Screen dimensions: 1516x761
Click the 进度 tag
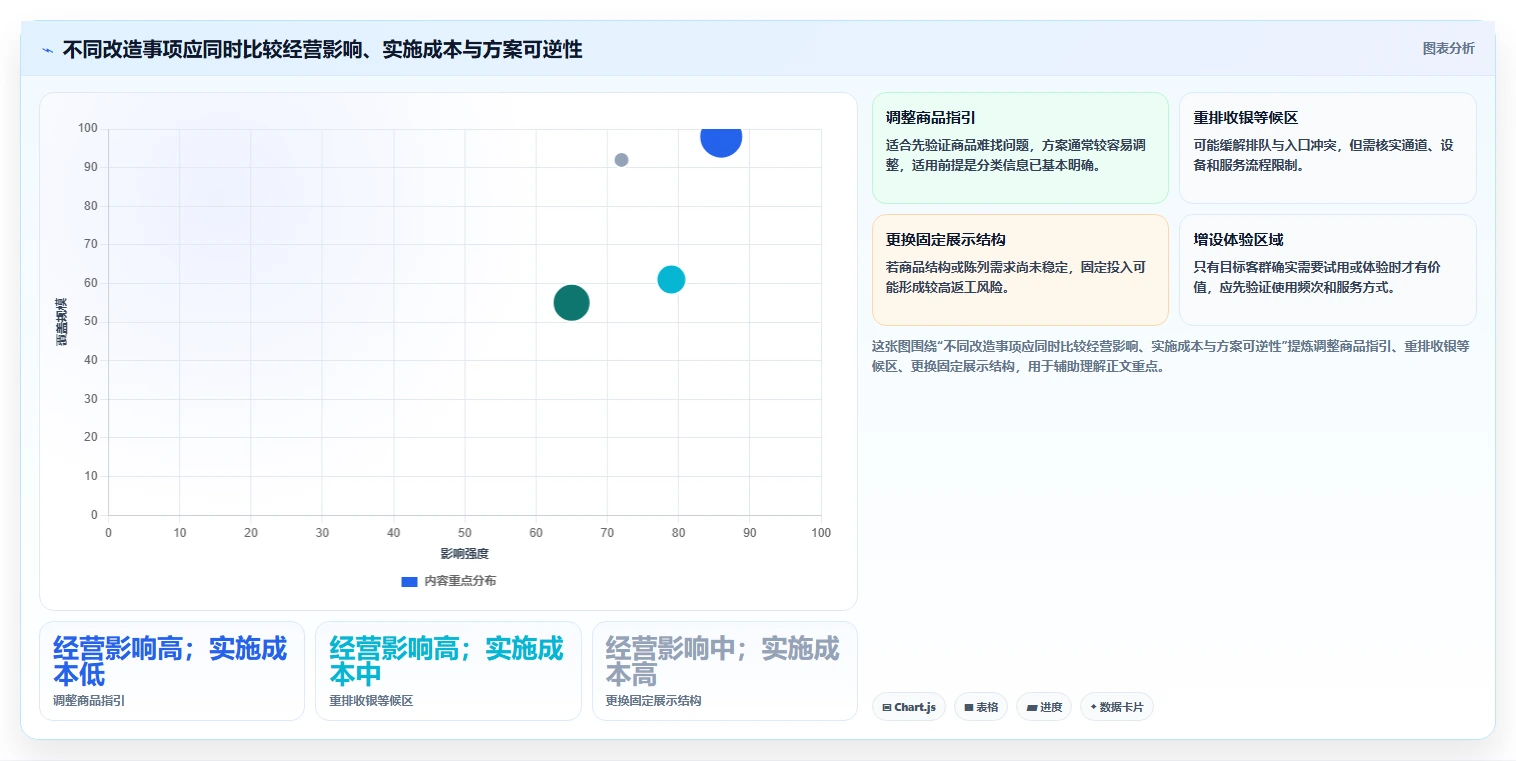[x=1044, y=707]
